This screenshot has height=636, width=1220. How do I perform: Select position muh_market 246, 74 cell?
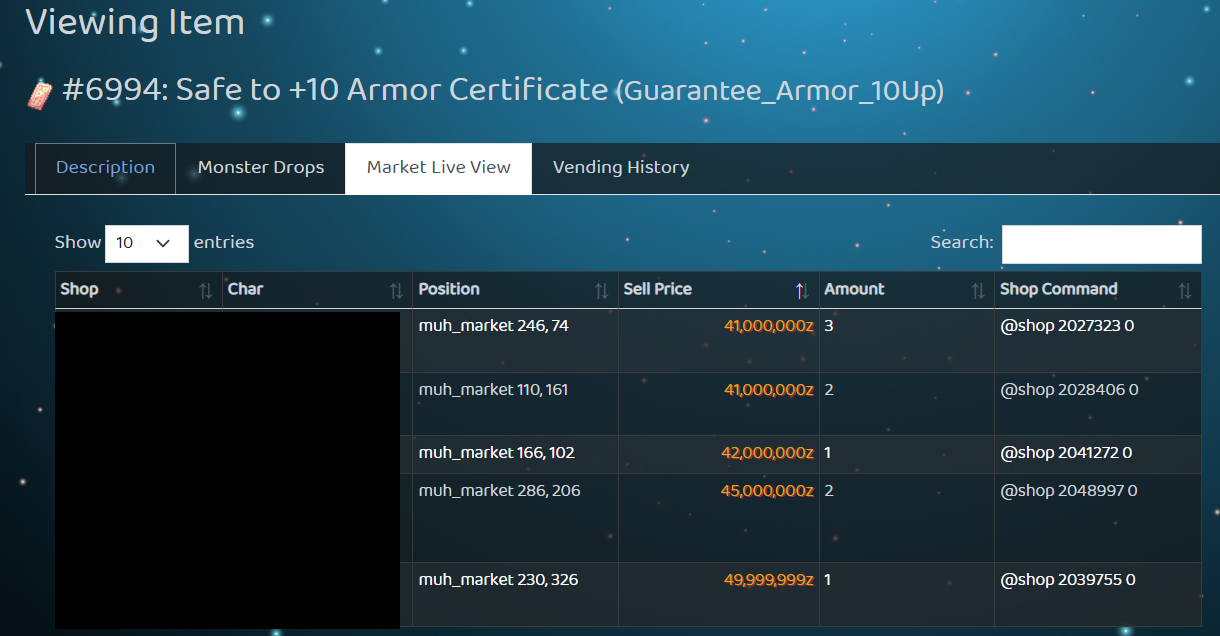[x=493, y=326]
